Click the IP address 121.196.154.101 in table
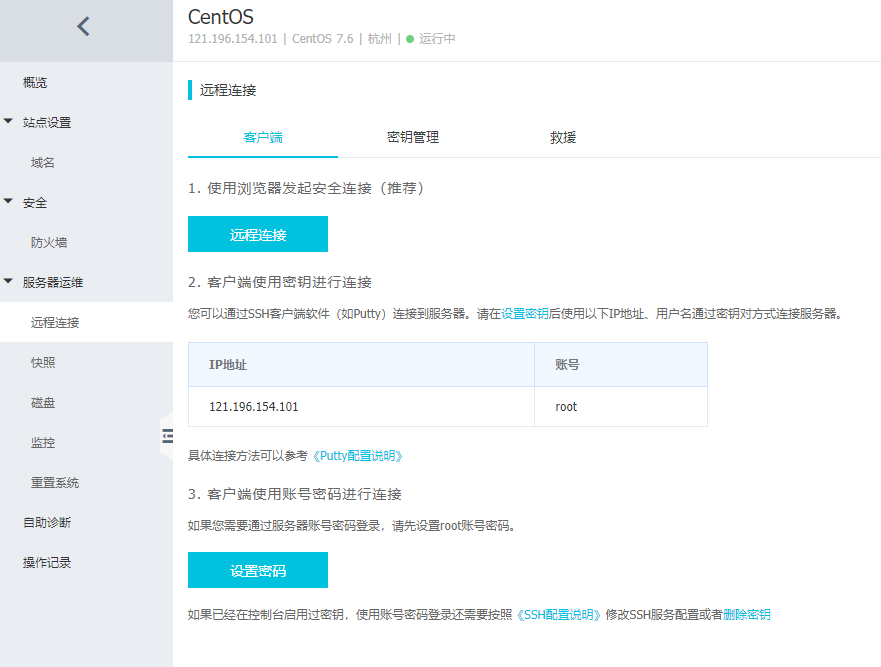 click(254, 406)
